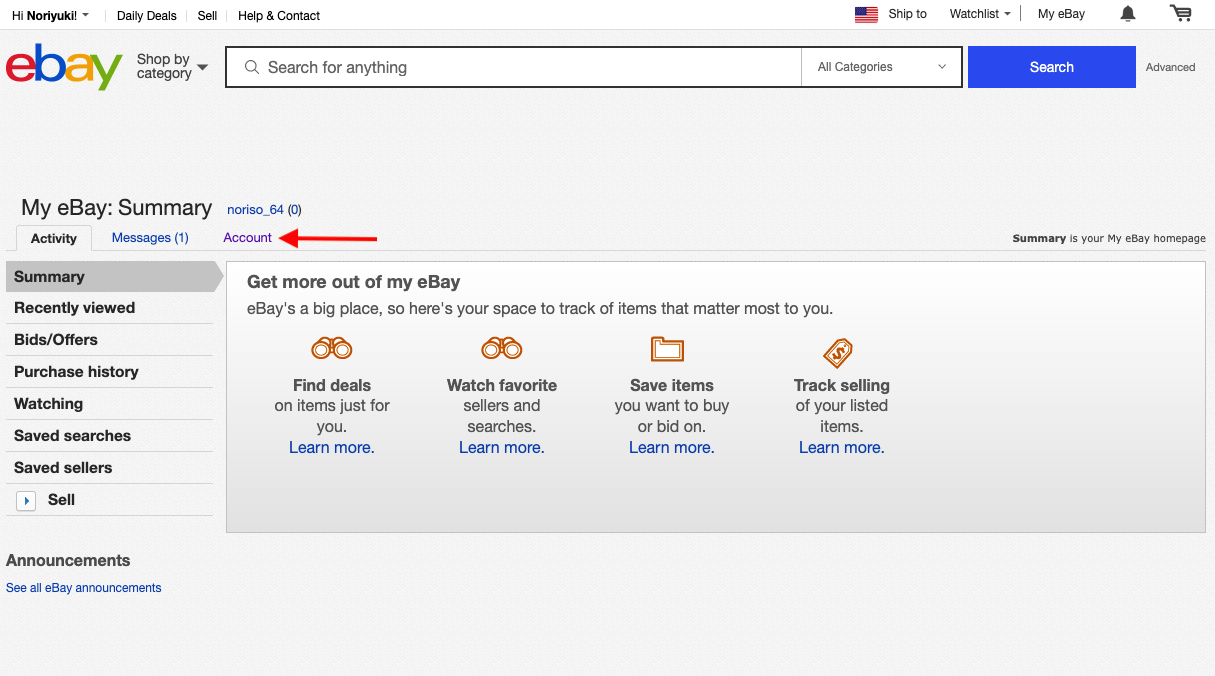Click the Announcements heading

point(68,561)
